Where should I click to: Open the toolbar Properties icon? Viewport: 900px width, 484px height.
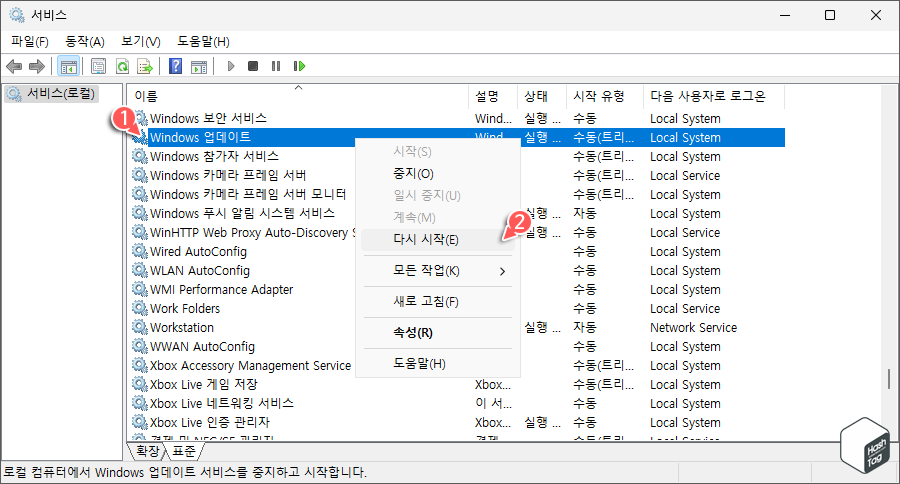tap(99, 67)
